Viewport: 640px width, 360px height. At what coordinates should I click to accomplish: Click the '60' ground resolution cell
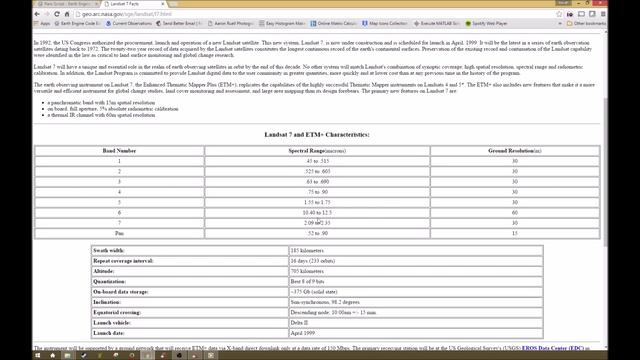point(515,213)
